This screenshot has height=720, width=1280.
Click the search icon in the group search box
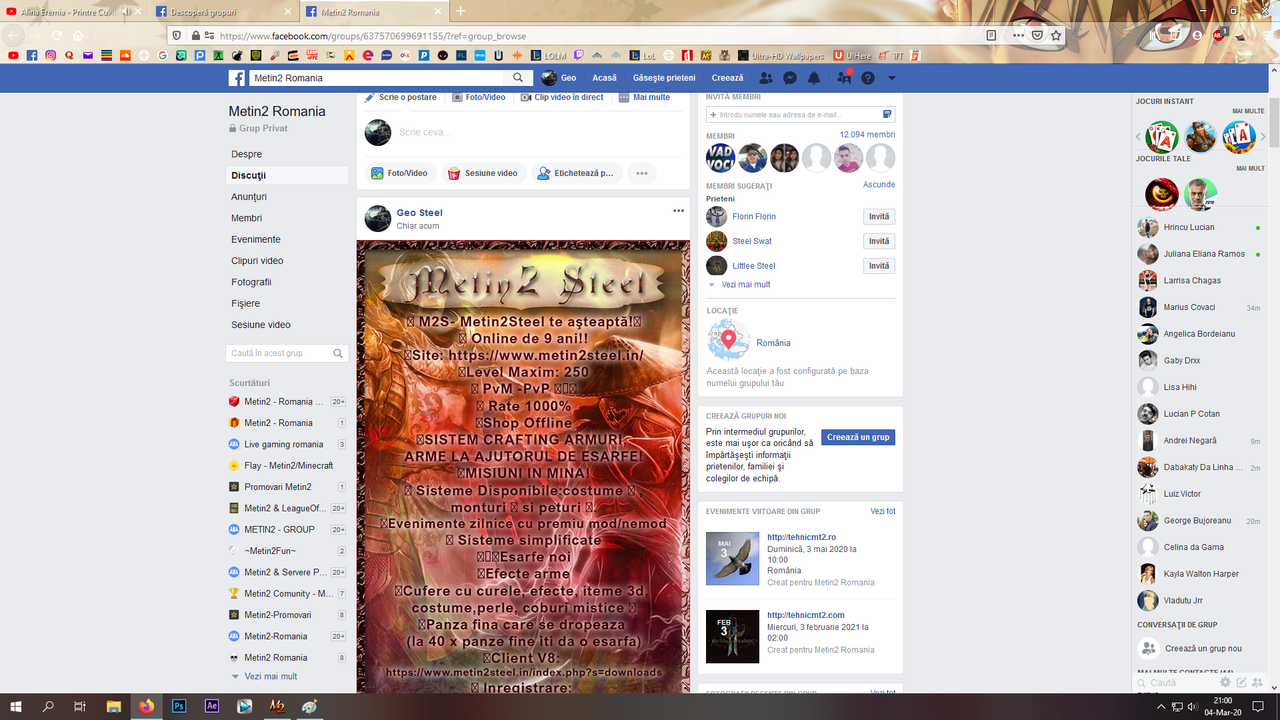[x=339, y=353]
